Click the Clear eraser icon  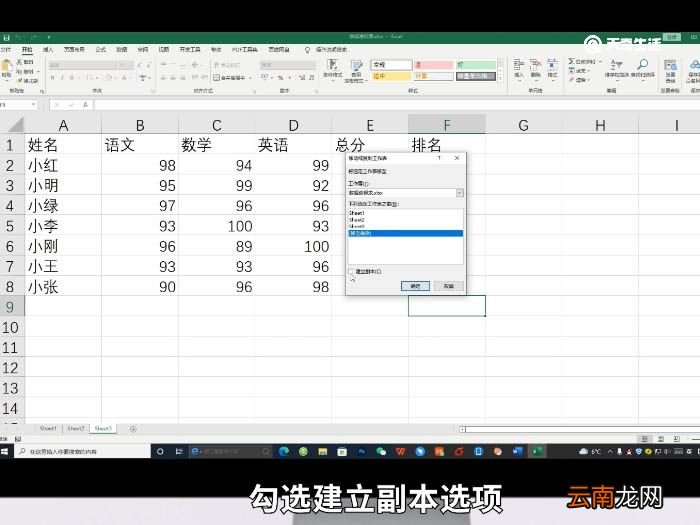click(x=571, y=80)
